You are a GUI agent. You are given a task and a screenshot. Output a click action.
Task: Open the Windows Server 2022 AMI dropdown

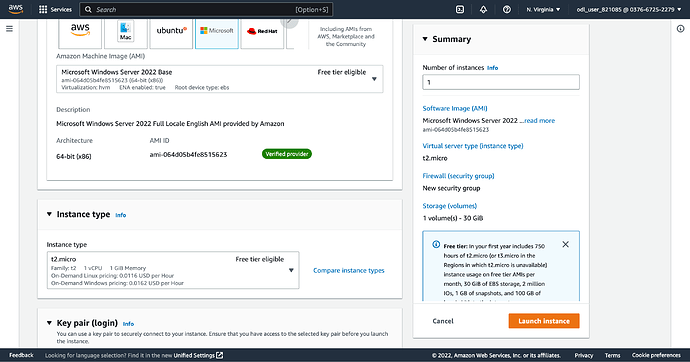tap(220, 79)
